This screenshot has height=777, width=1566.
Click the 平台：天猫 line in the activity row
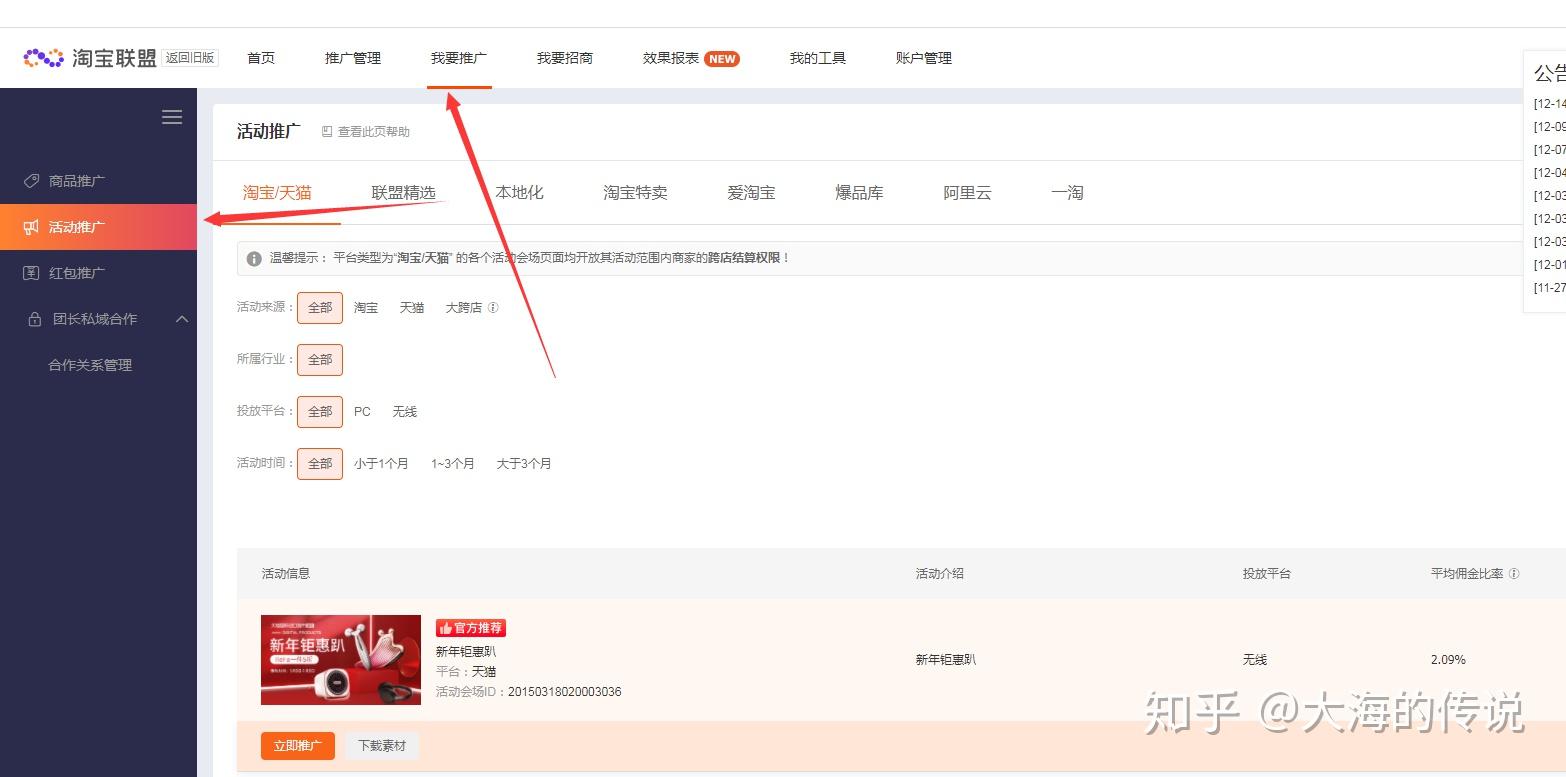tap(466, 672)
